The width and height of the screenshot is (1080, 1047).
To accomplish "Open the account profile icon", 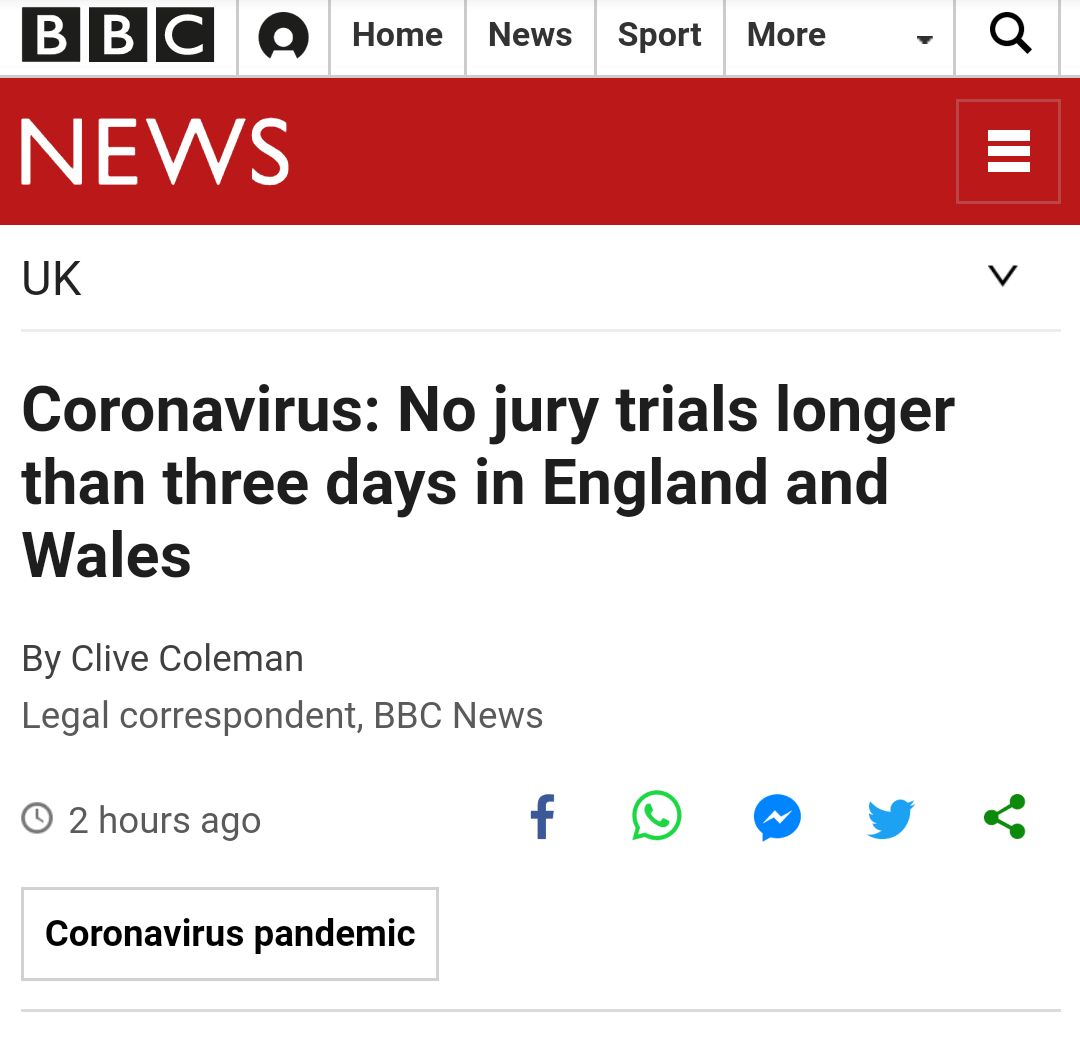I will (283, 38).
